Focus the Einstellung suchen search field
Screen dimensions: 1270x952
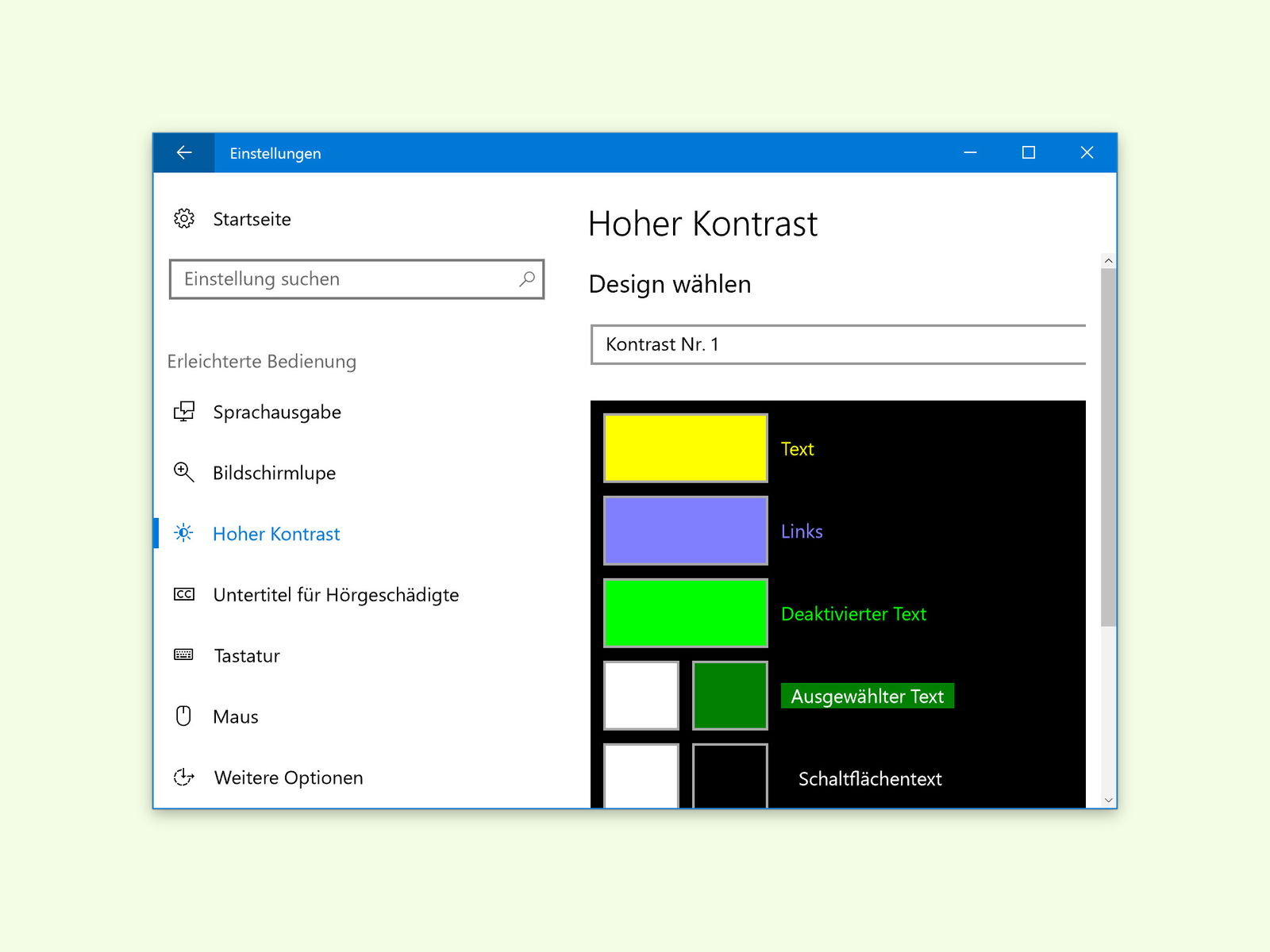(356, 279)
